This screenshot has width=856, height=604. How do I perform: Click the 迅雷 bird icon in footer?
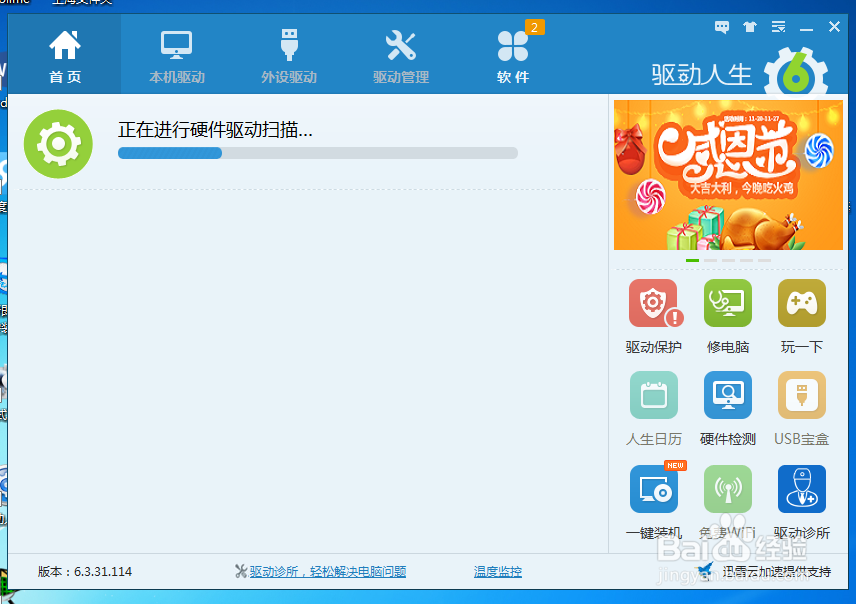point(705,571)
